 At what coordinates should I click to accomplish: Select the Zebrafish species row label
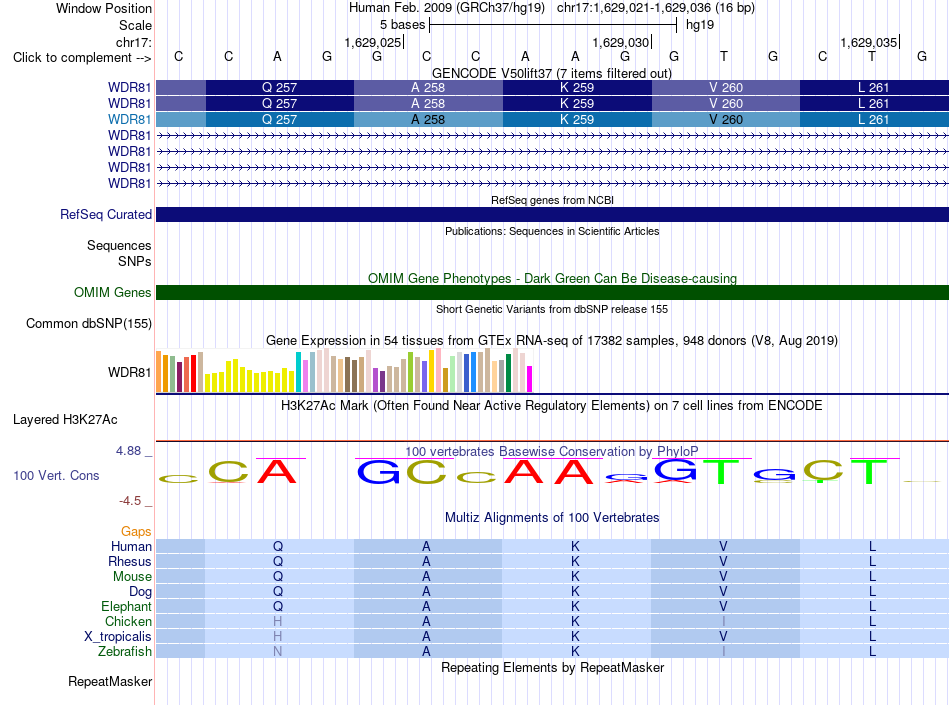pos(124,652)
